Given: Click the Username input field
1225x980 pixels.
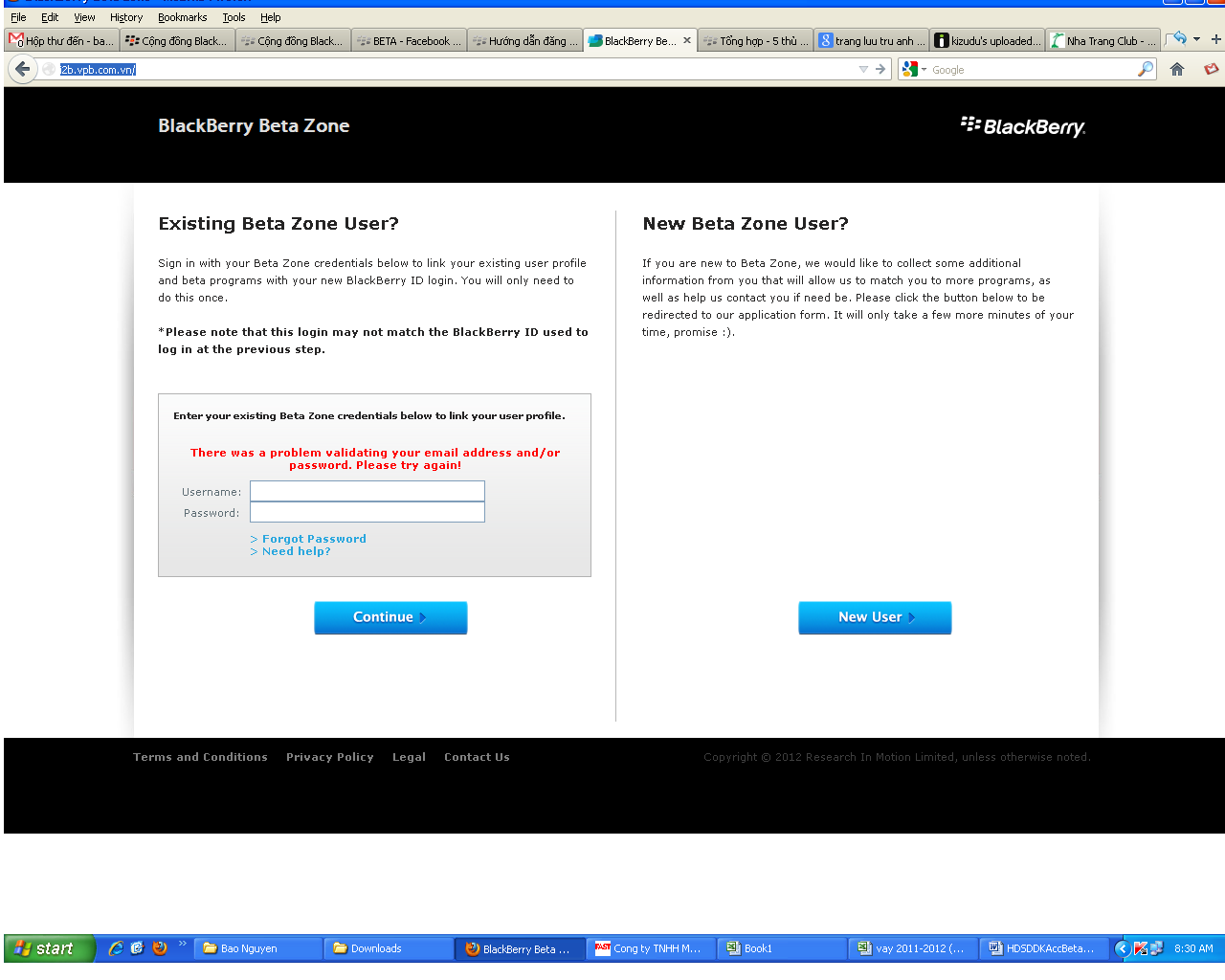Looking at the screenshot, I should pos(367,491).
